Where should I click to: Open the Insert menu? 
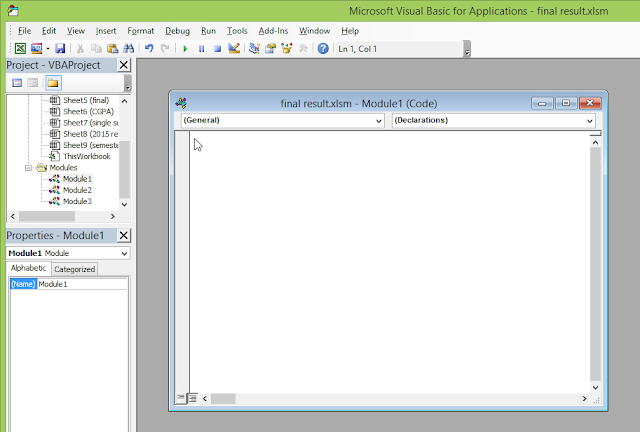coord(106,31)
